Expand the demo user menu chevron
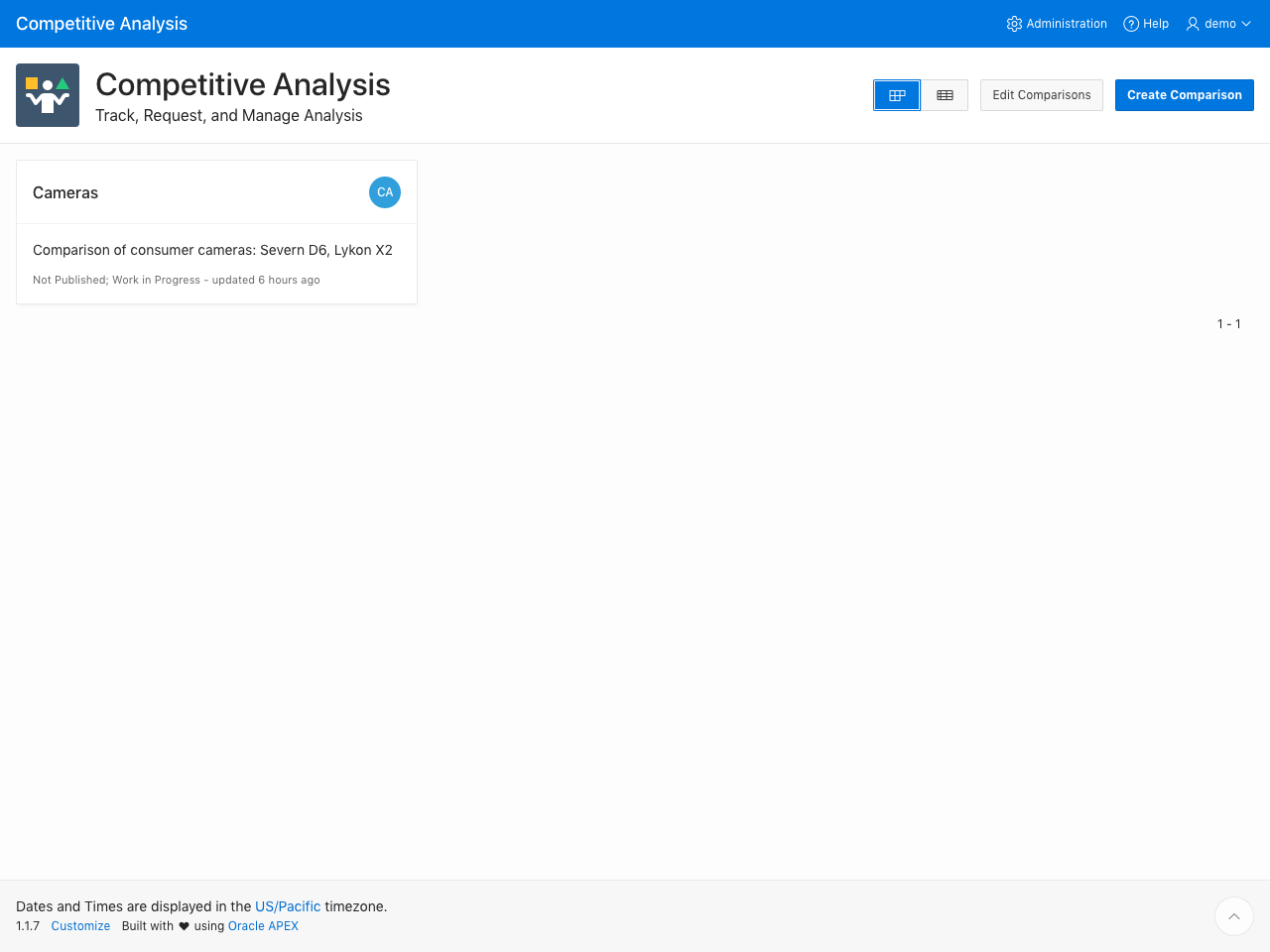 (1246, 24)
